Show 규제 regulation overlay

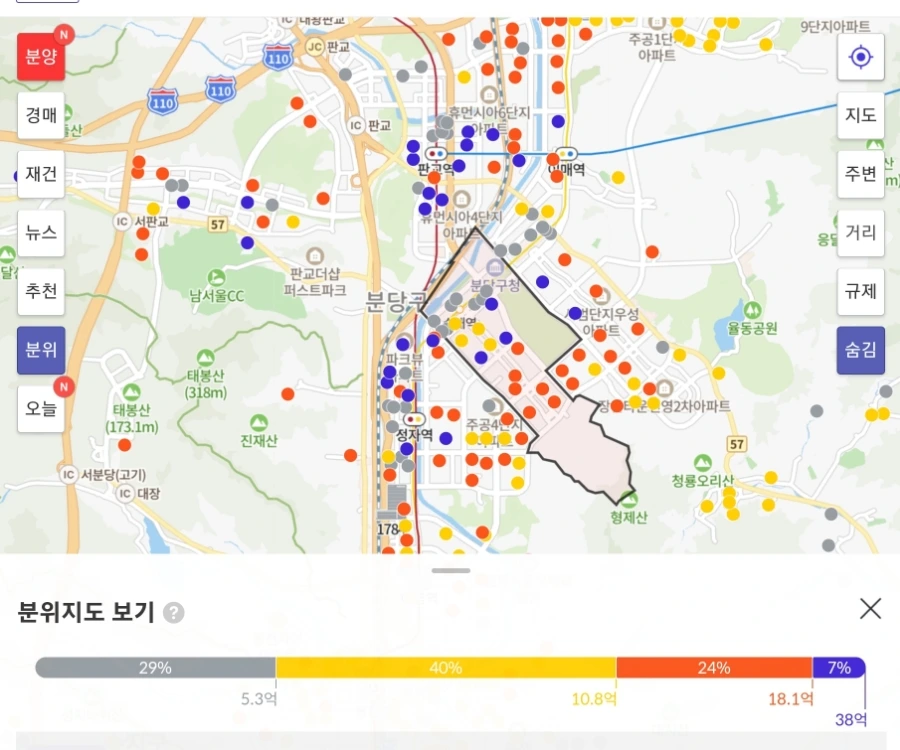coord(860,292)
